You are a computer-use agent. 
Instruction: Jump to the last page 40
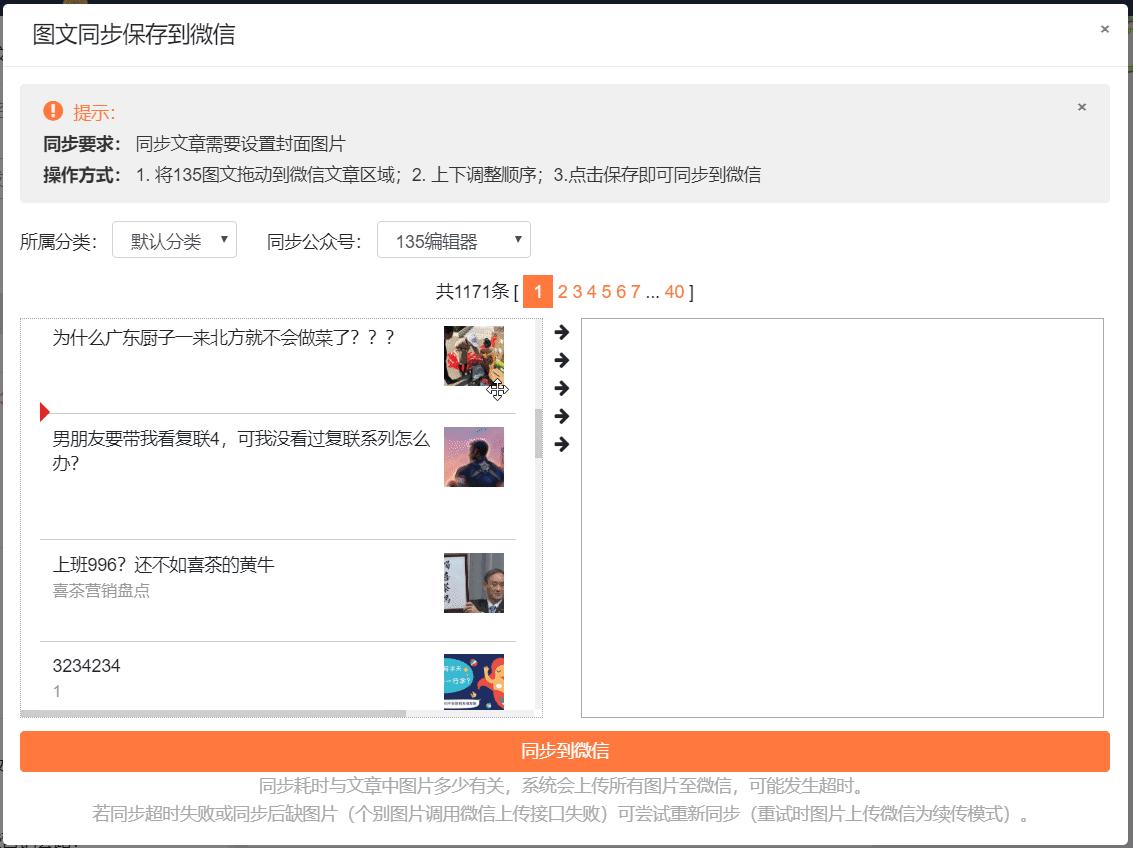pos(674,291)
